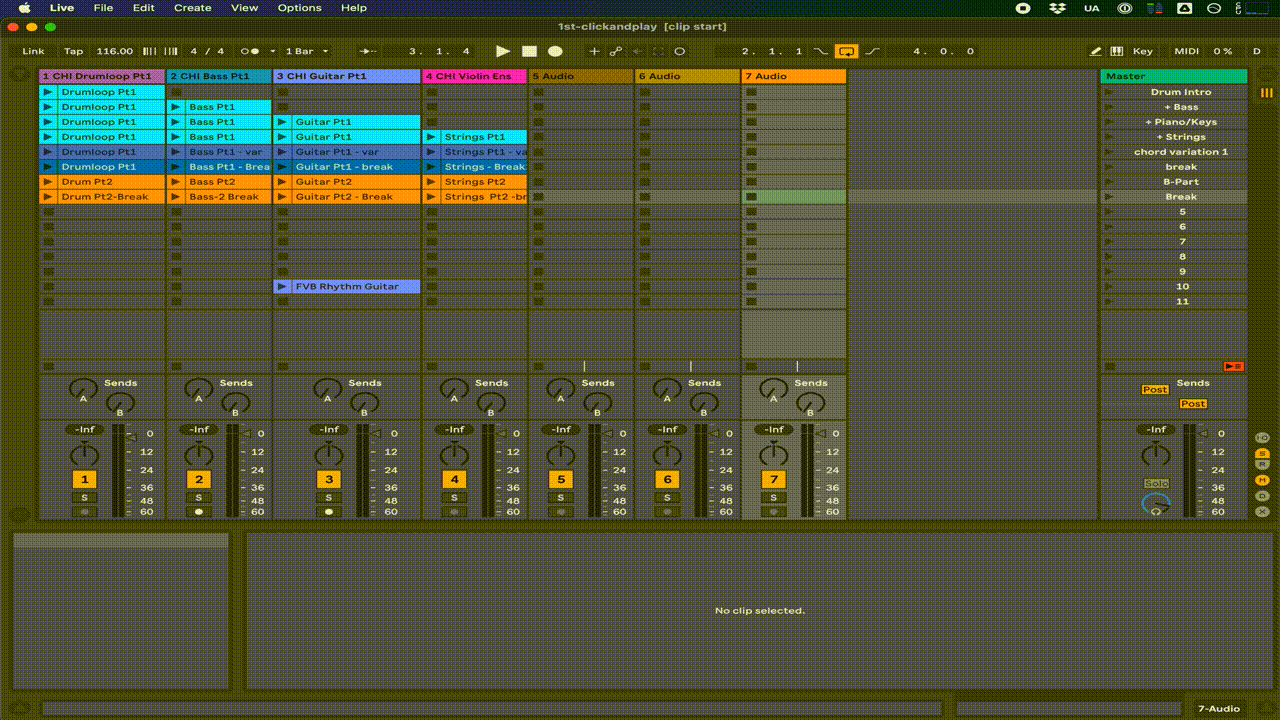Adjust the track 5 pan knob

(561, 455)
